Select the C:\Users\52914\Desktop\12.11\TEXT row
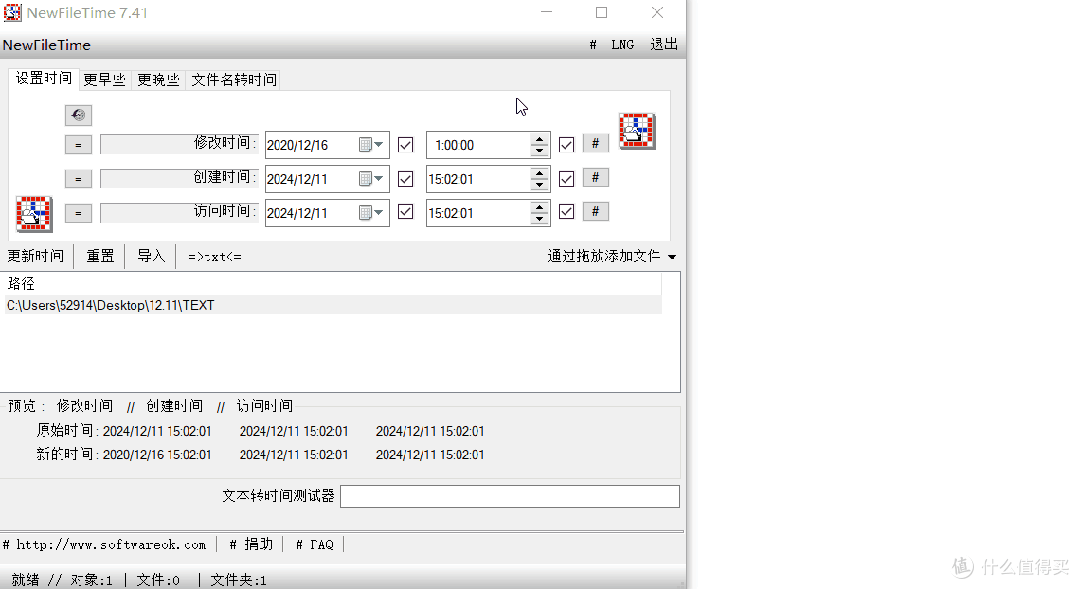The image size is (1079, 589). 334,305
